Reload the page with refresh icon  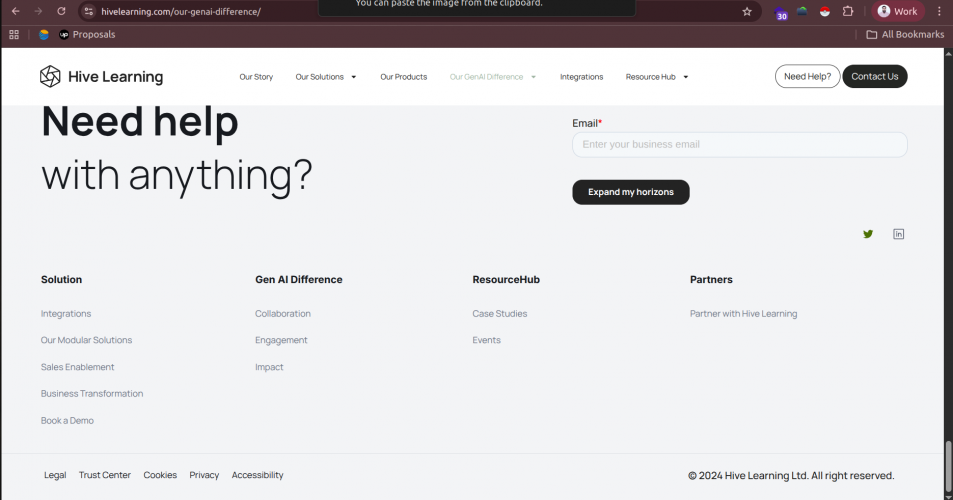61,12
